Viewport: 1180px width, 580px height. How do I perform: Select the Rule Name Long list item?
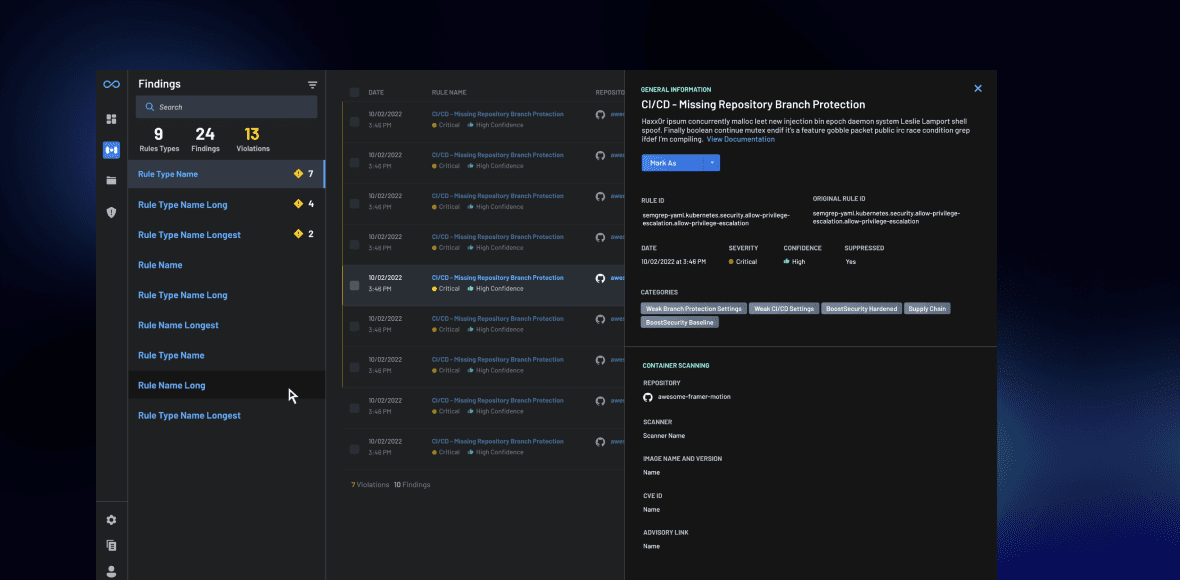click(x=172, y=385)
